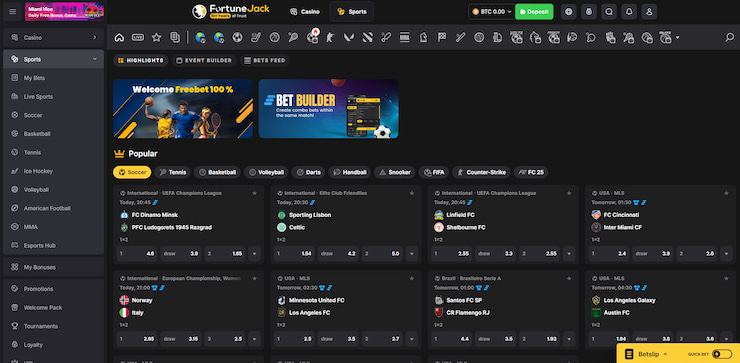Expand more markets for Norway vs Italy
This screenshot has height=363, width=740.
(x=254, y=339)
